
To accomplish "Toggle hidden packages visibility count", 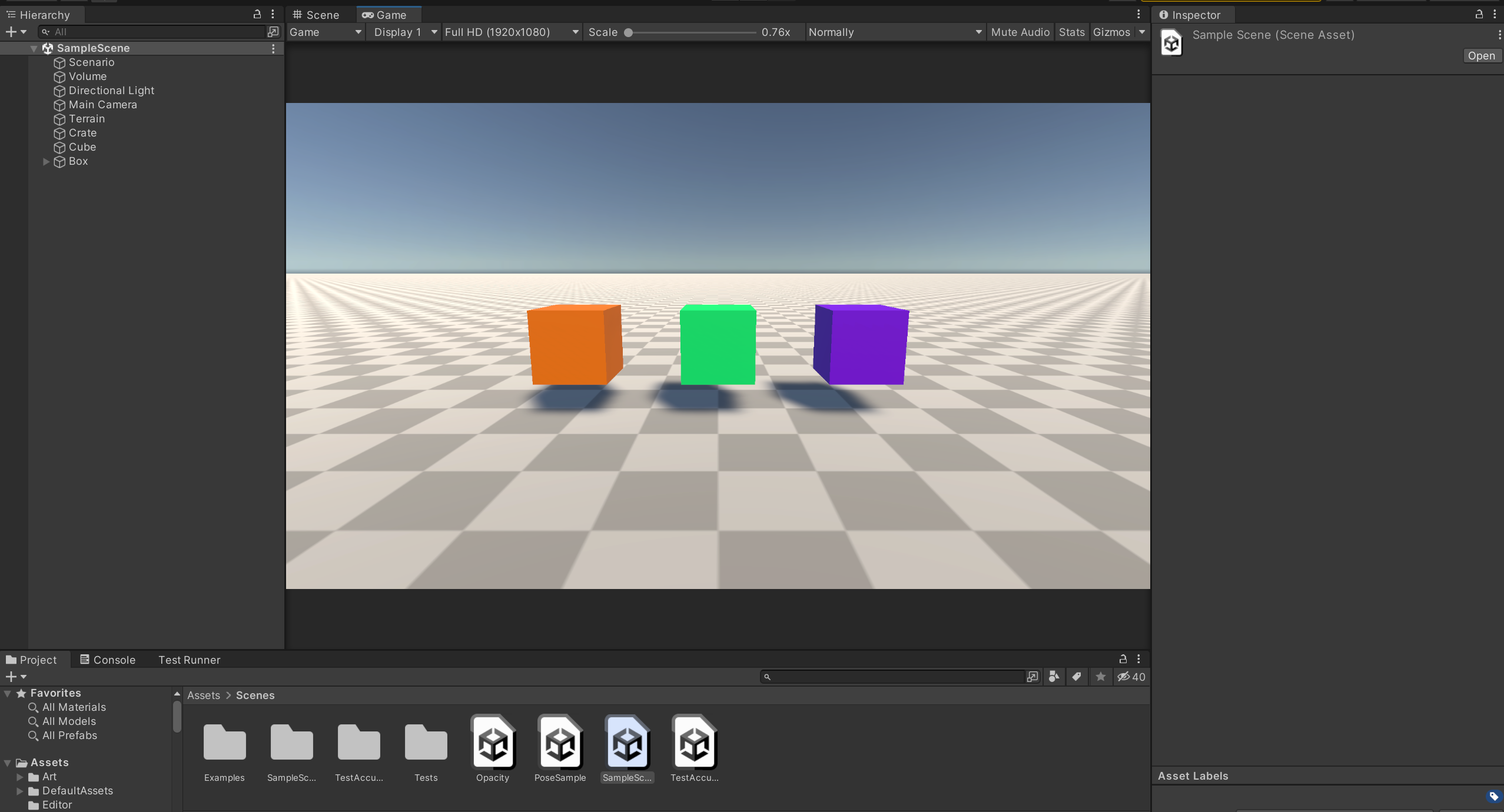I will click(x=1131, y=677).
